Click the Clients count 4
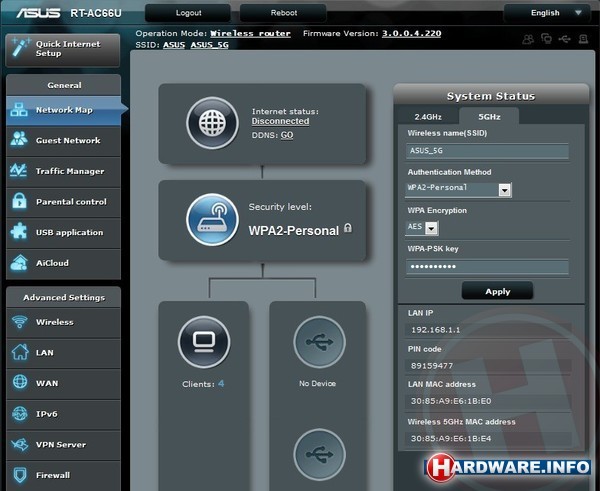Screen dimensions: 600x491 click(x=221, y=383)
